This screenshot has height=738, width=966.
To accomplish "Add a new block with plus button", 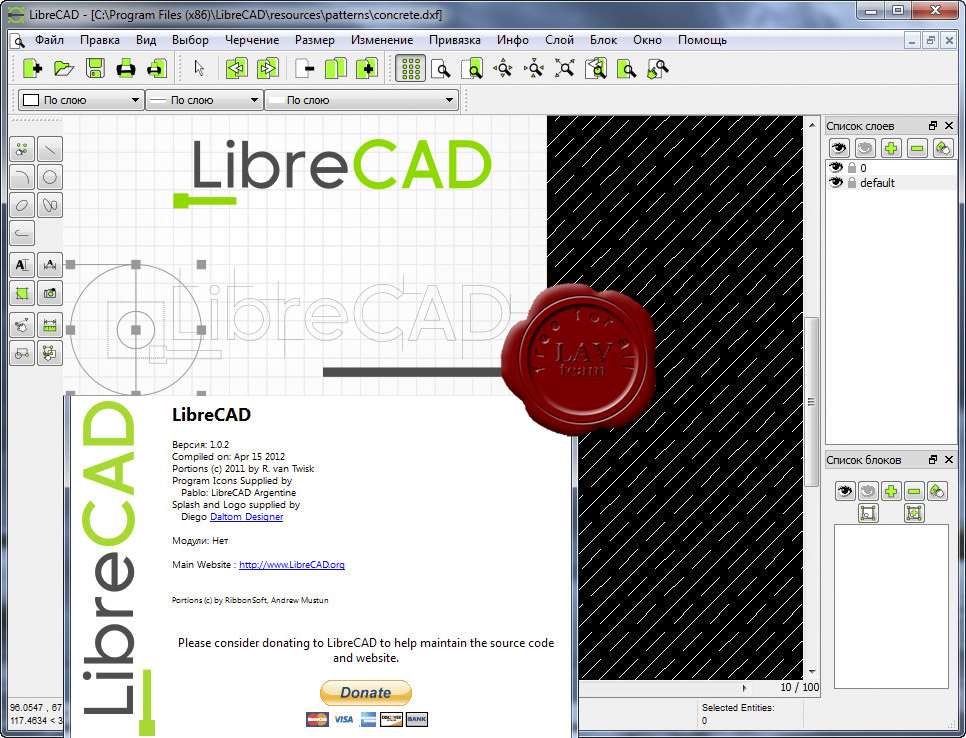I will click(891, 491).
